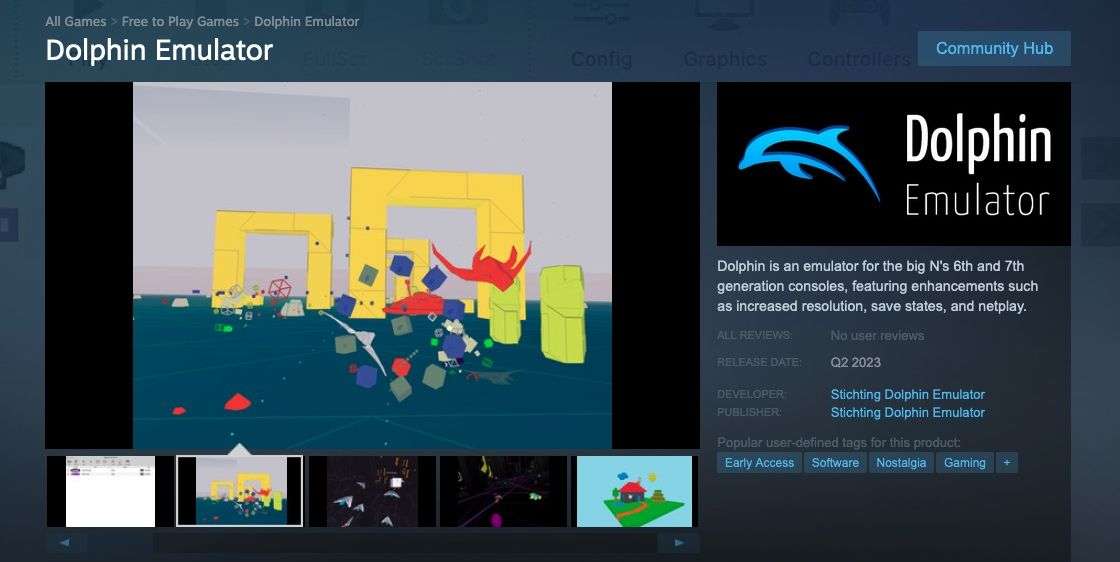Select the Early Access tag

pyautogui.click(x=759, y=463)
